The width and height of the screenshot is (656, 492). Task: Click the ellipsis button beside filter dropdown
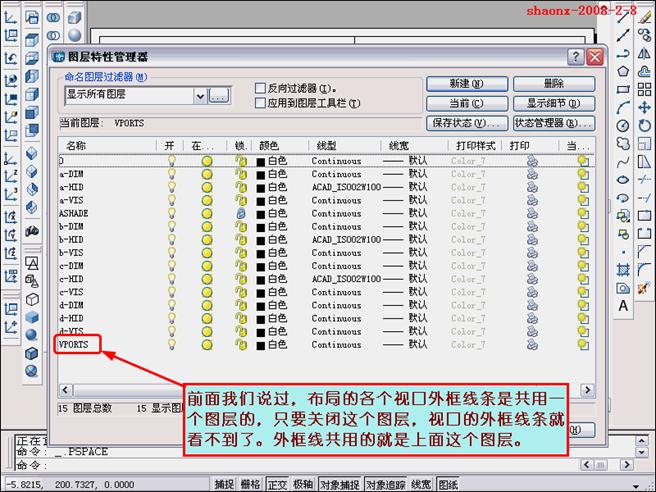coord(219,96)
